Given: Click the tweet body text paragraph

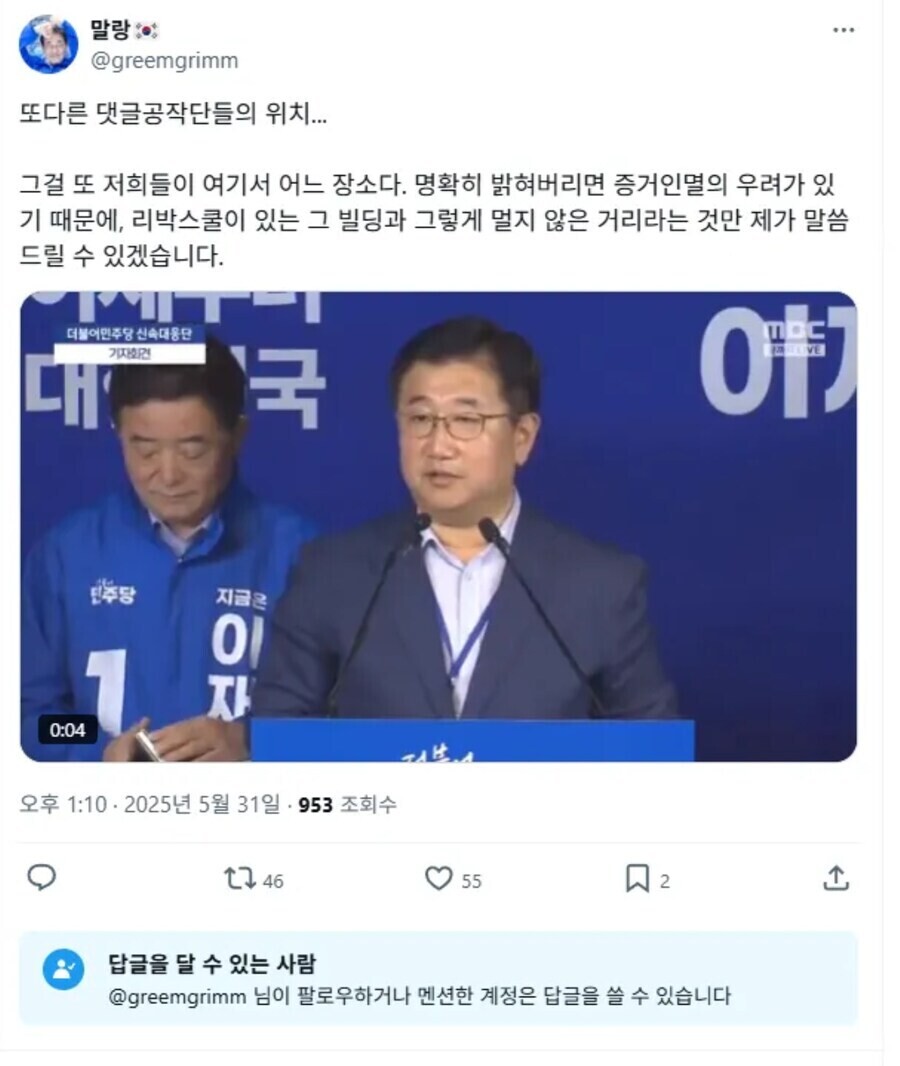Looking at the screenshot, I should point(434,184).
